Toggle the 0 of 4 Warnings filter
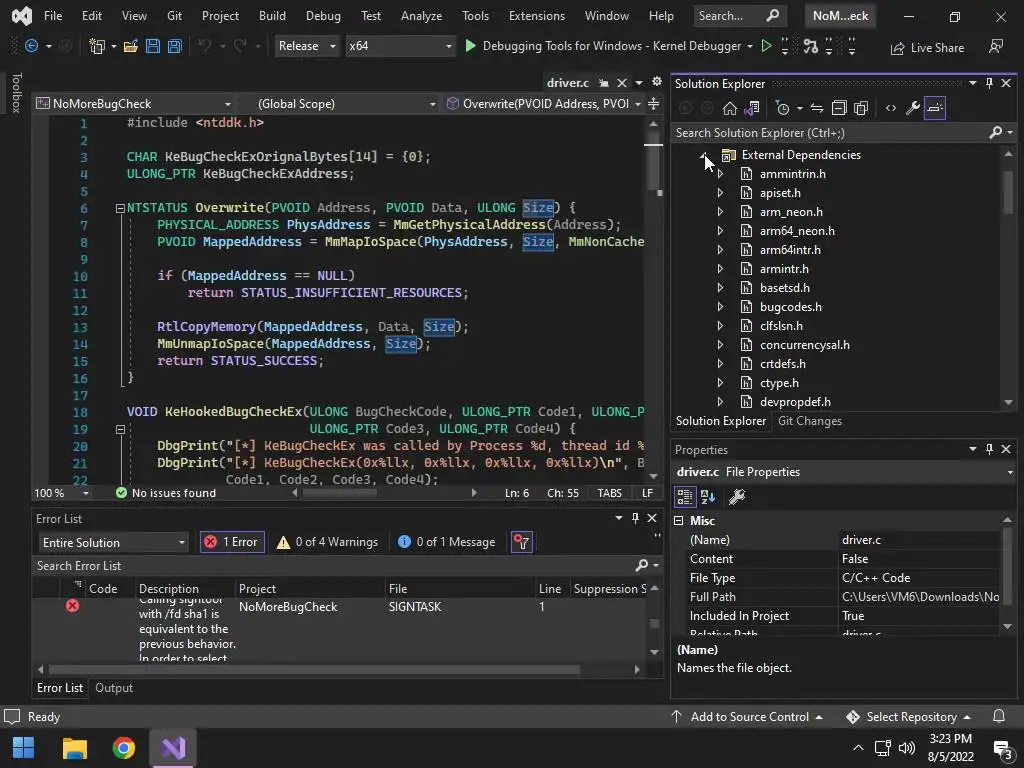The width and height of the screenshot is (1024, 768). pos(328,542)
